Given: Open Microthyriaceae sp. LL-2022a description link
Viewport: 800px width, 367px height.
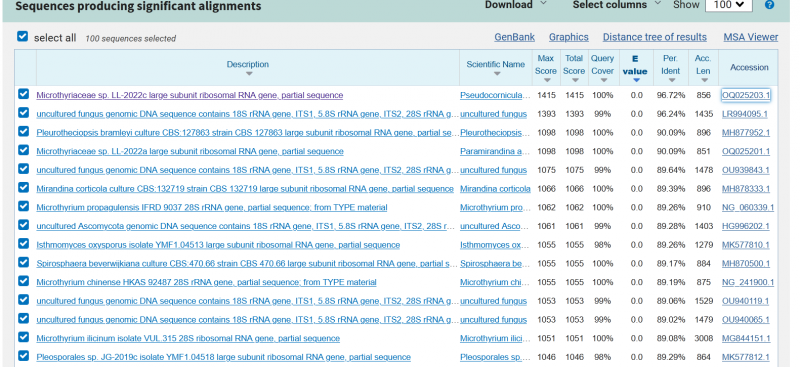Looking at the screenshot, I should click(x=190, y=152).
